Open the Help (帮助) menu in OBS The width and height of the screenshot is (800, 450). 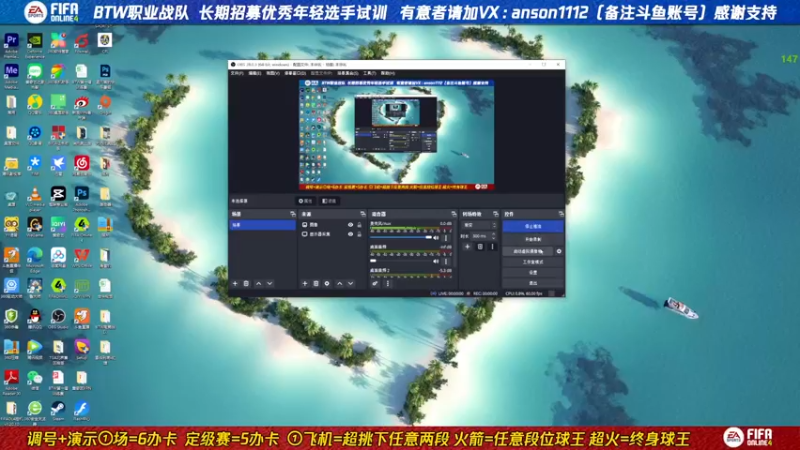coord(388,73)
